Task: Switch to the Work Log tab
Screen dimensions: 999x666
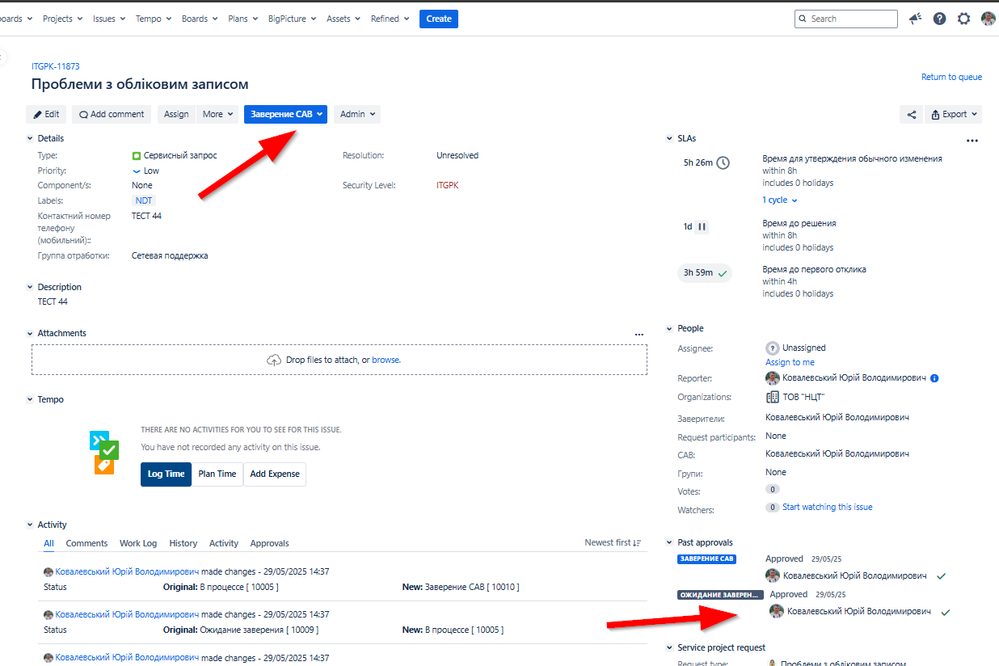Action: [x=138, y=544]
